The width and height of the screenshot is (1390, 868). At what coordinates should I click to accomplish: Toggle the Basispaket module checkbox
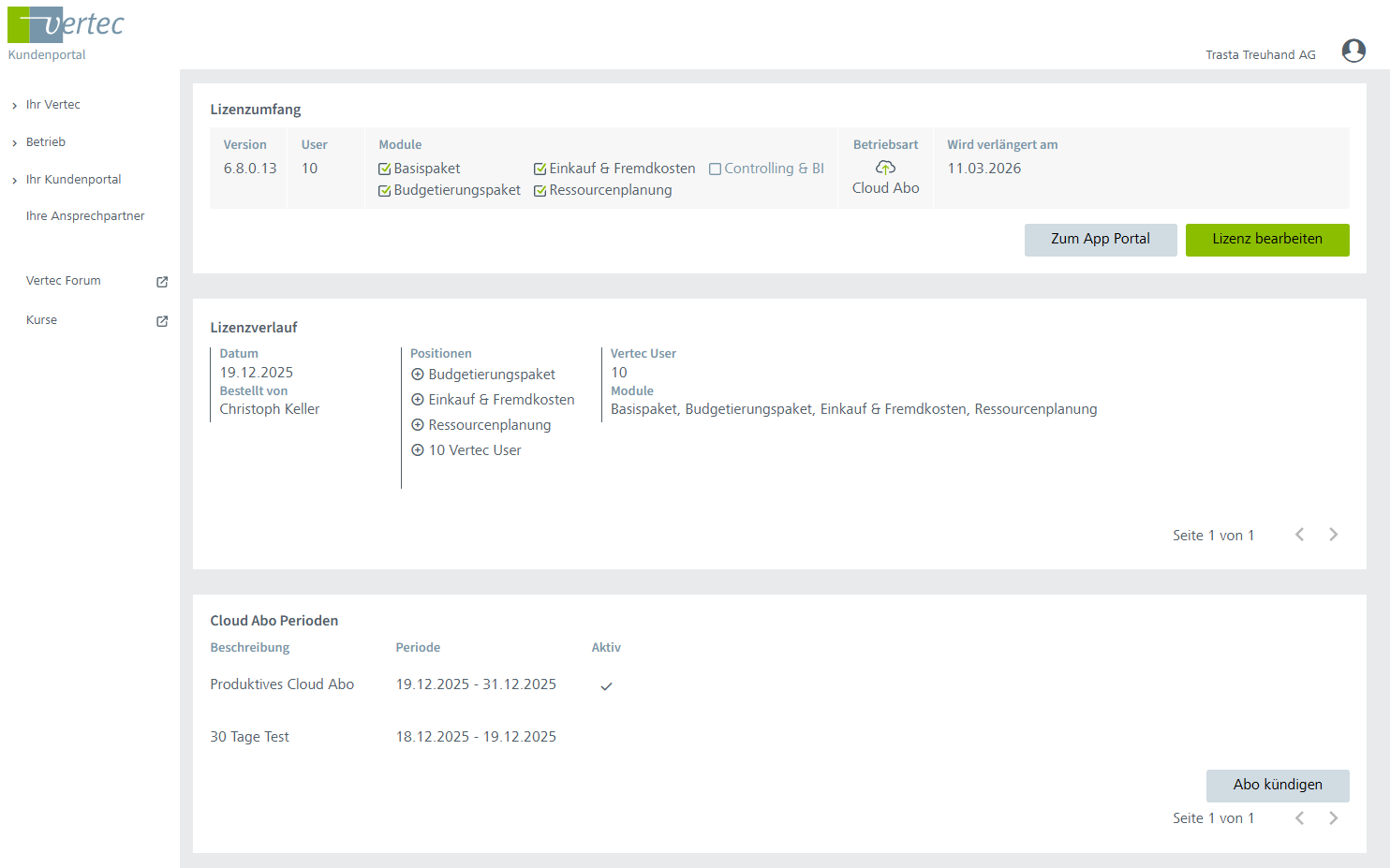384,169
